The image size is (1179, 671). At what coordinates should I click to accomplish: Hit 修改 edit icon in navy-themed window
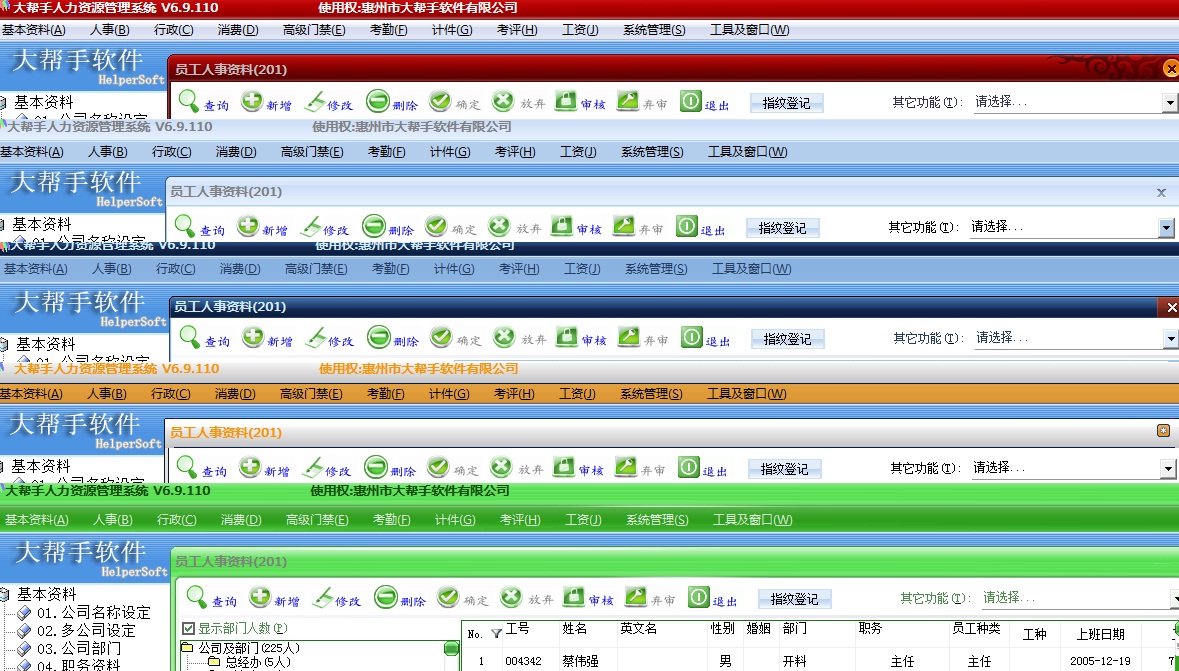click(x=316, y=337)
